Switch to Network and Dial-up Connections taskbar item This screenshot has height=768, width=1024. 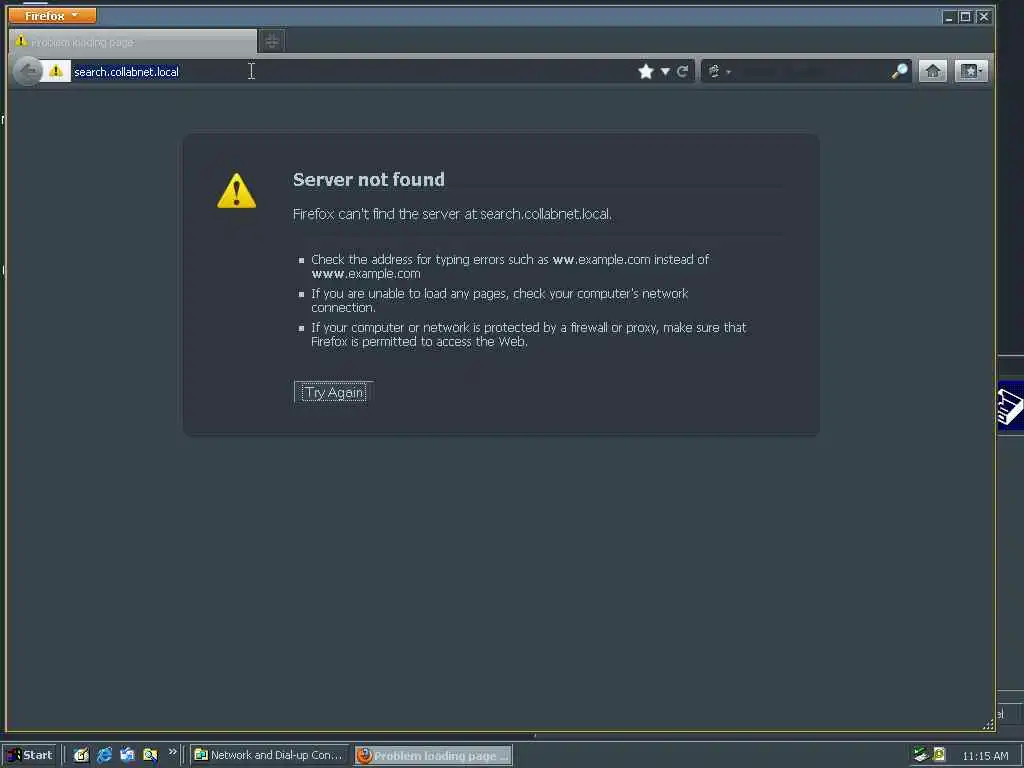(x=269, y=755)
